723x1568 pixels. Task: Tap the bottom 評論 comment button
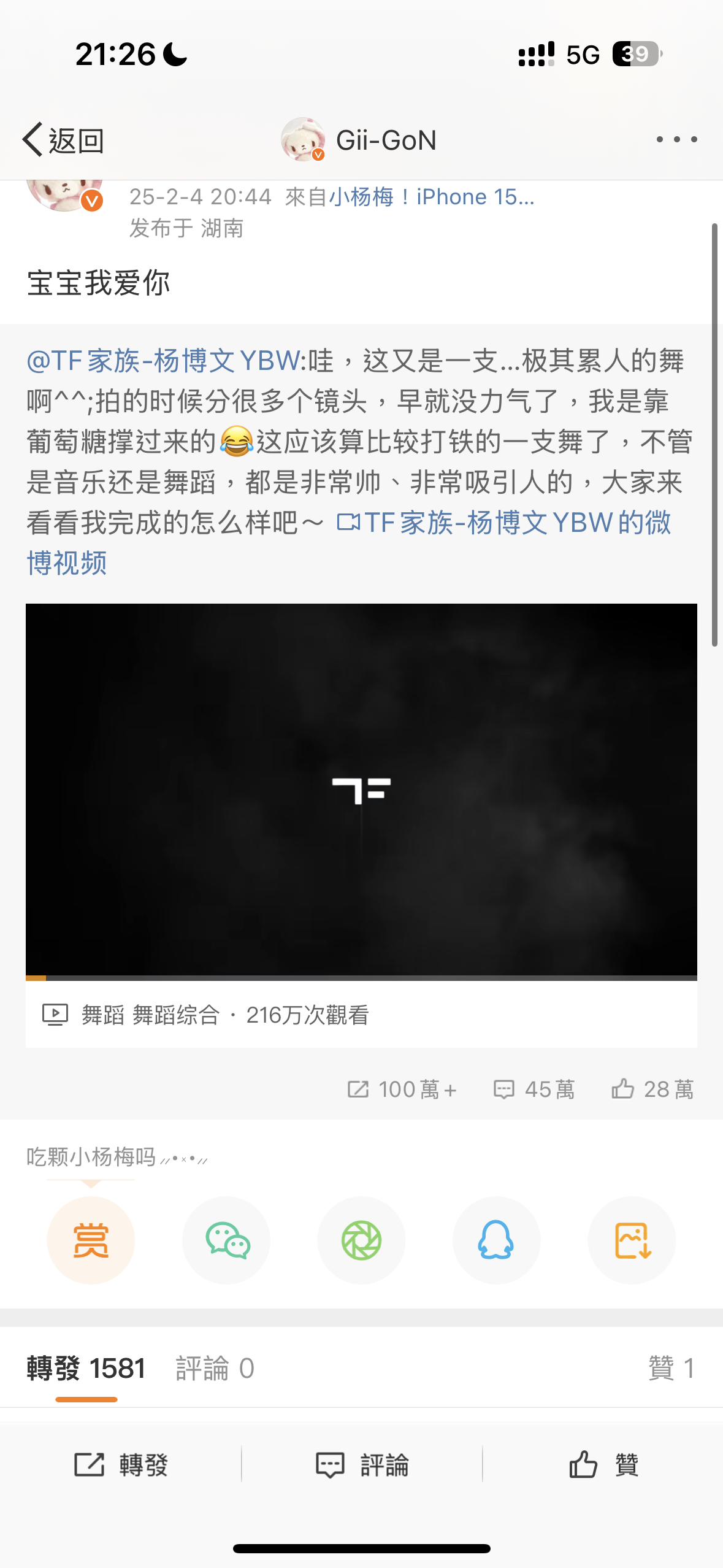coord(362,1465)
